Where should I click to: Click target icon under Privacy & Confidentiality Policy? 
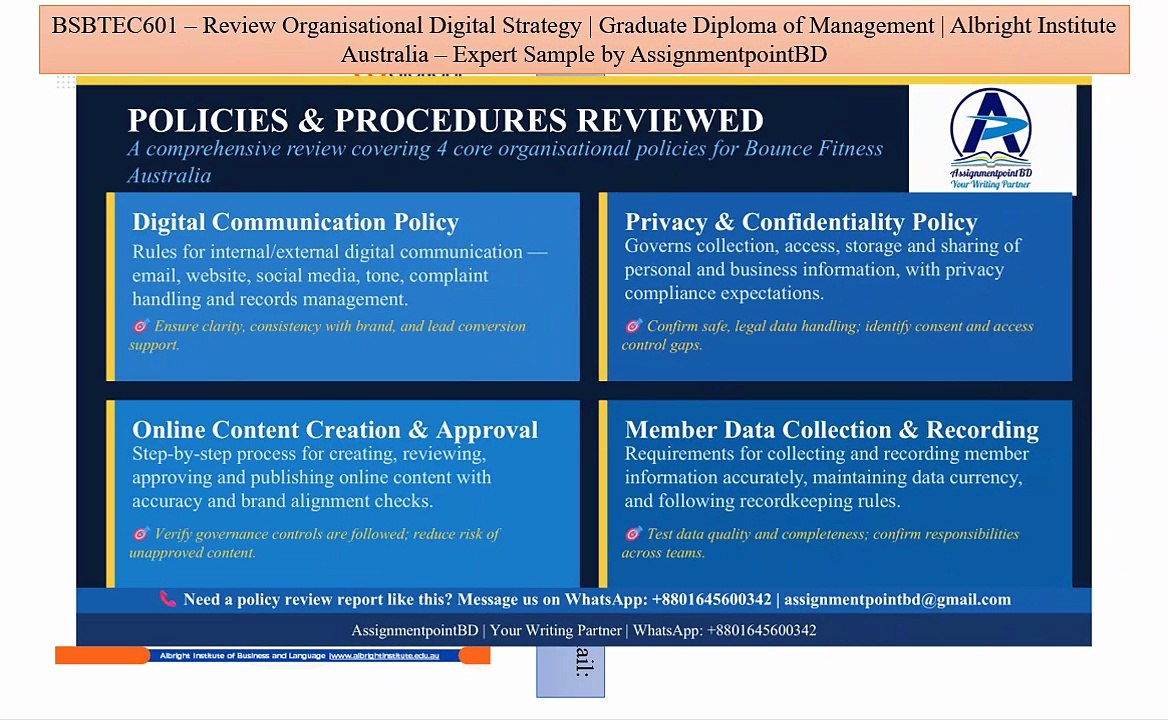(x=633, y=325)
